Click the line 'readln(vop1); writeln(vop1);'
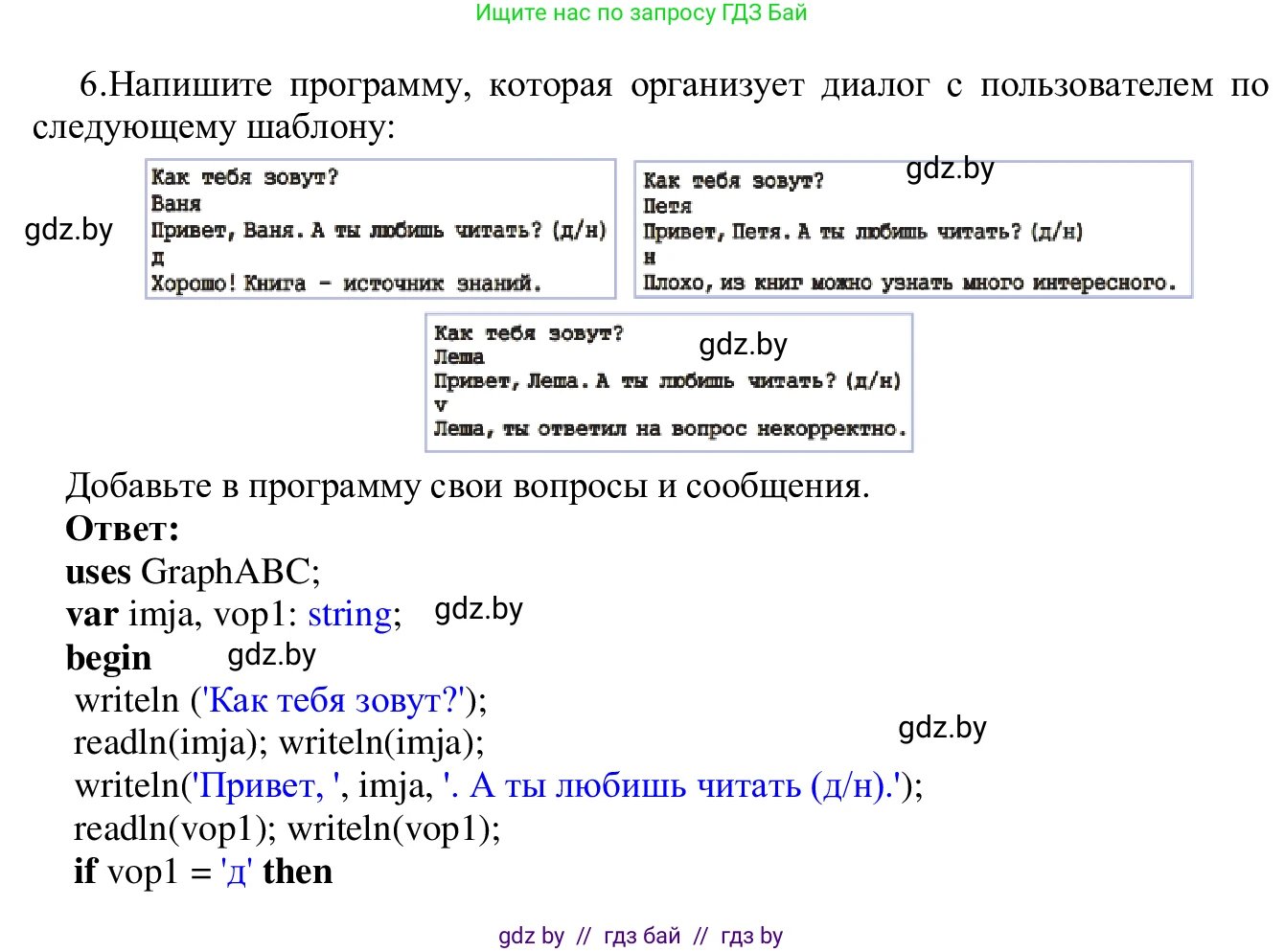1285x952 pixels. pos(288,827)
